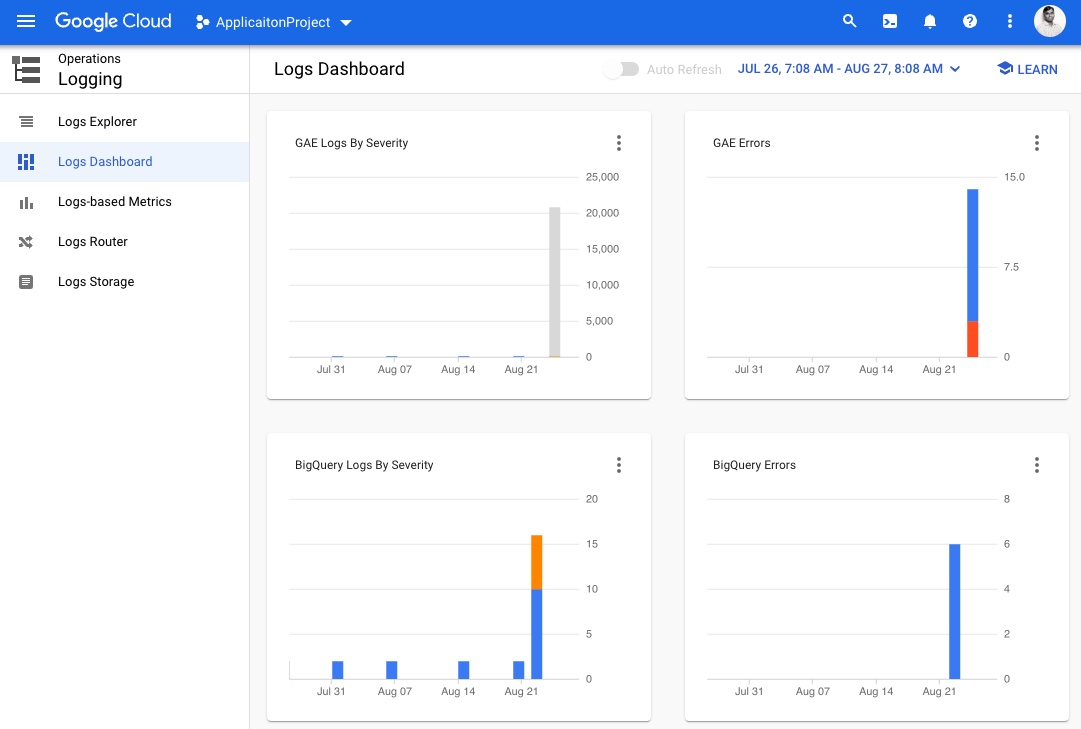Click the Aug 14 bar in BigQuery Logs chart
The height and width of the screenshot is (729, 1081).
click(464, 670)
